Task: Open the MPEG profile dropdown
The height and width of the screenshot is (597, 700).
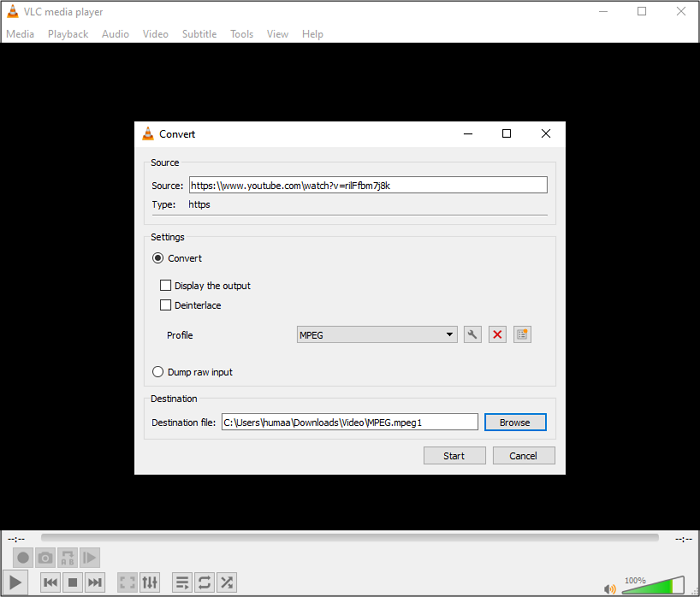Action: point(377,335)
